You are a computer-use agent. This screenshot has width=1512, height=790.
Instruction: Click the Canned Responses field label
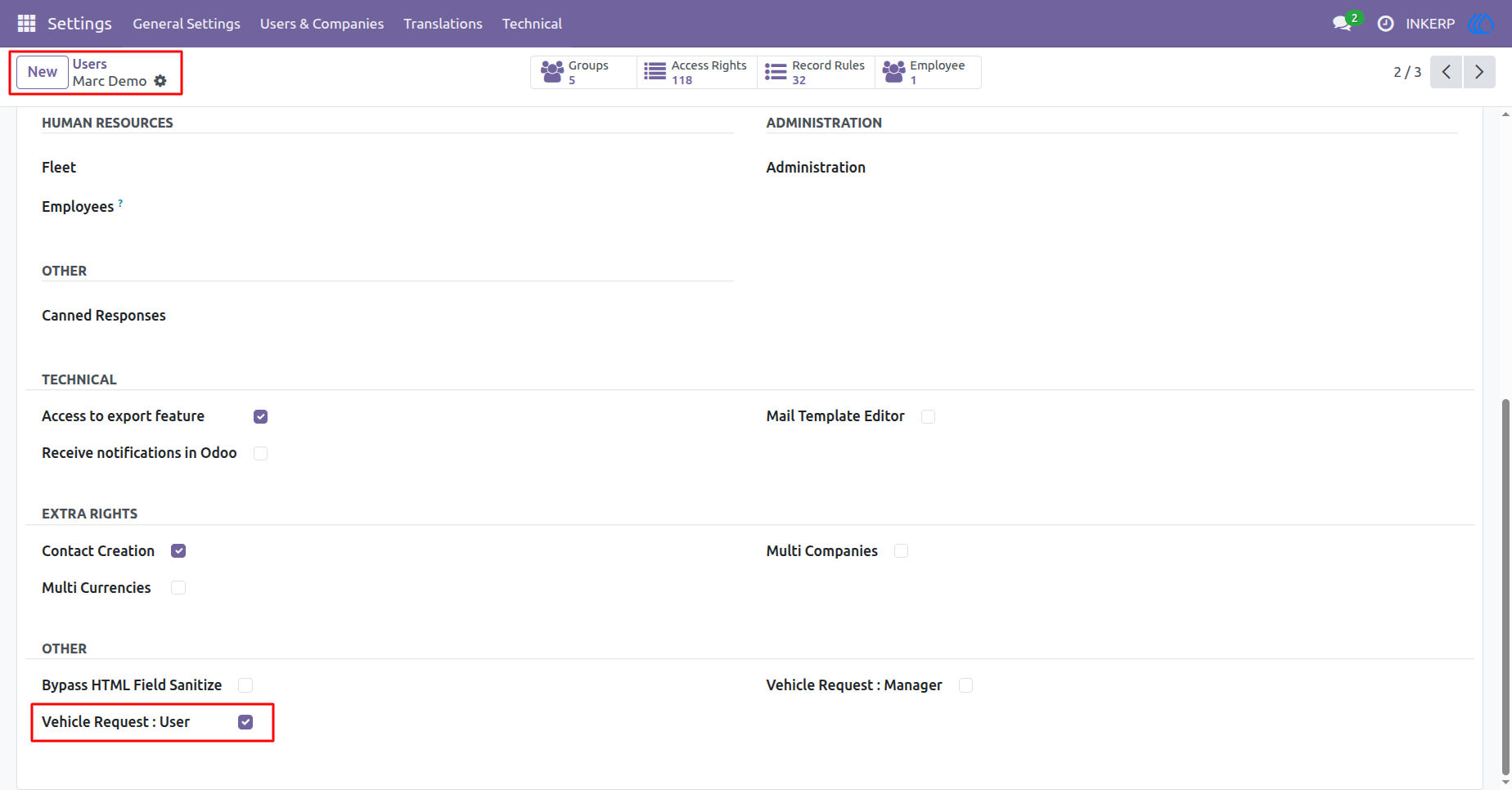(x=104, y=316)
